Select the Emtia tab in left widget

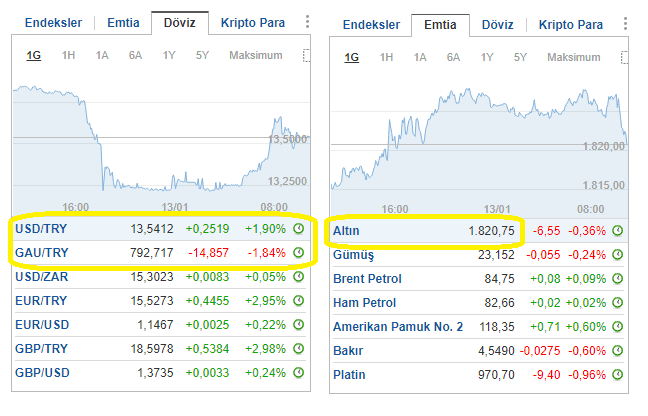tap(123, 22)
